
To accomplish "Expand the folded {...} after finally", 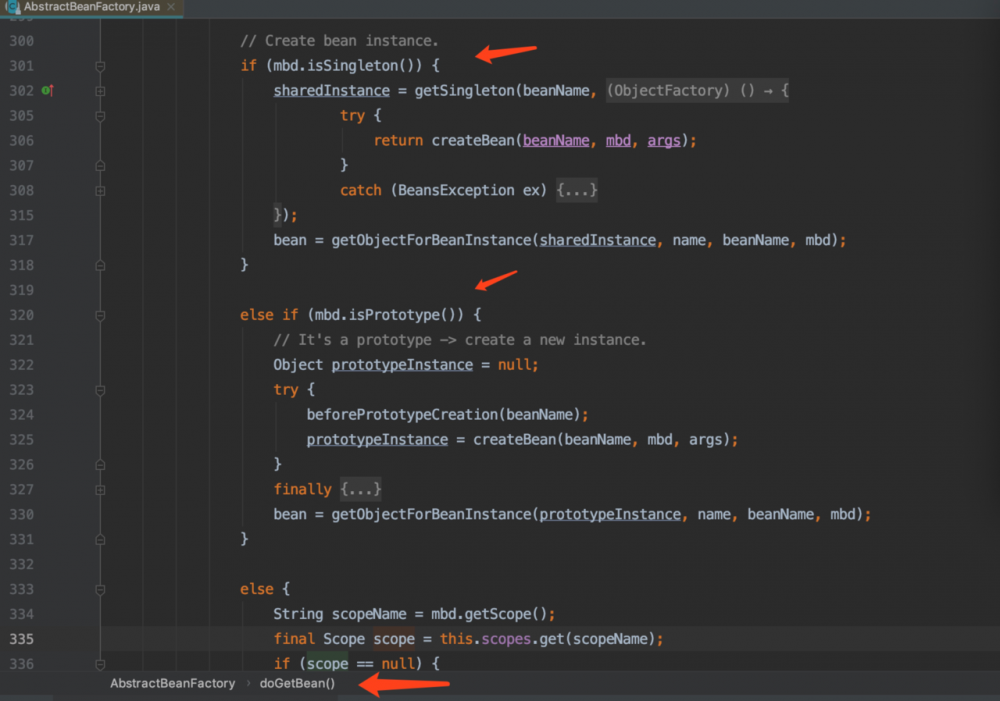I will point(360,489).
